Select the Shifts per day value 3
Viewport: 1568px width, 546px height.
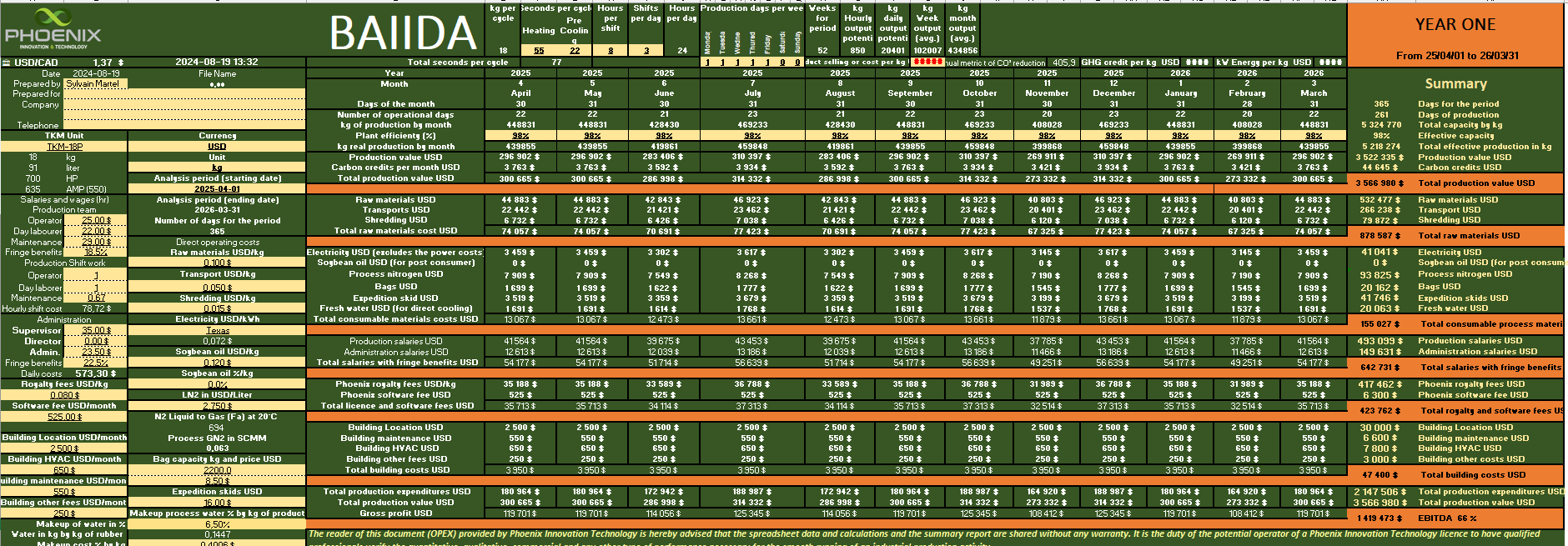coord(646,51)
